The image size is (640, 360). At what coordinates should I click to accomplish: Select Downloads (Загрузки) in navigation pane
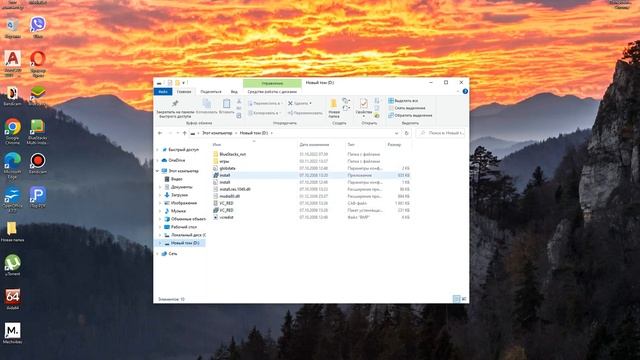point(179,195)
